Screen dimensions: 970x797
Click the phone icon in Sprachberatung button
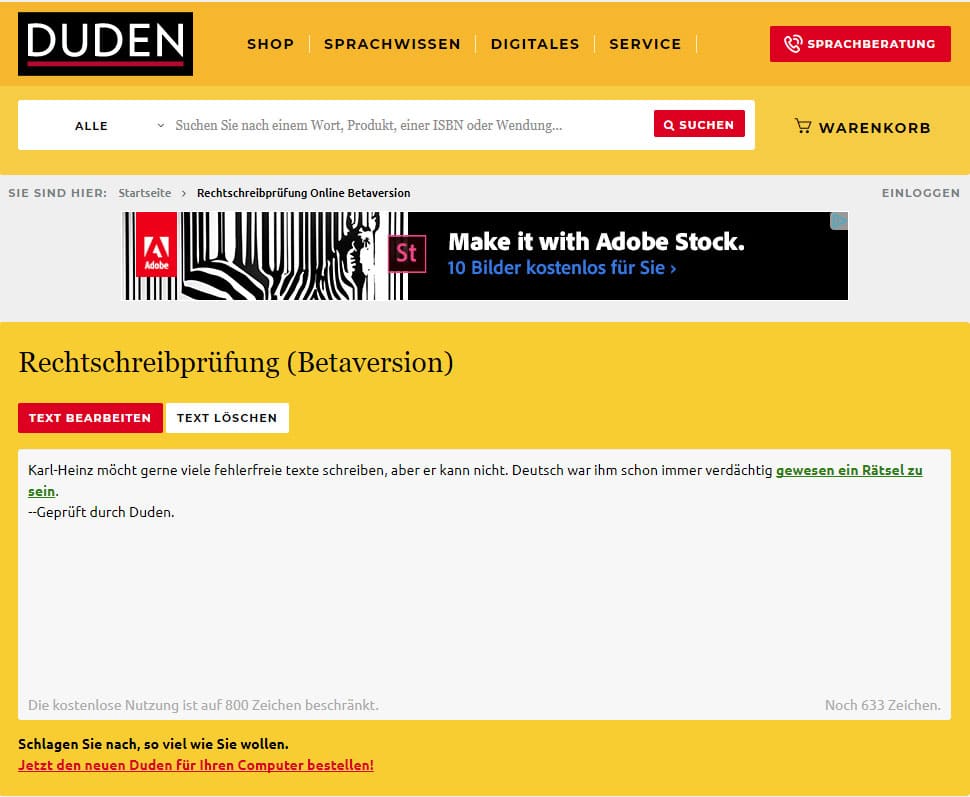coord(792,43)
